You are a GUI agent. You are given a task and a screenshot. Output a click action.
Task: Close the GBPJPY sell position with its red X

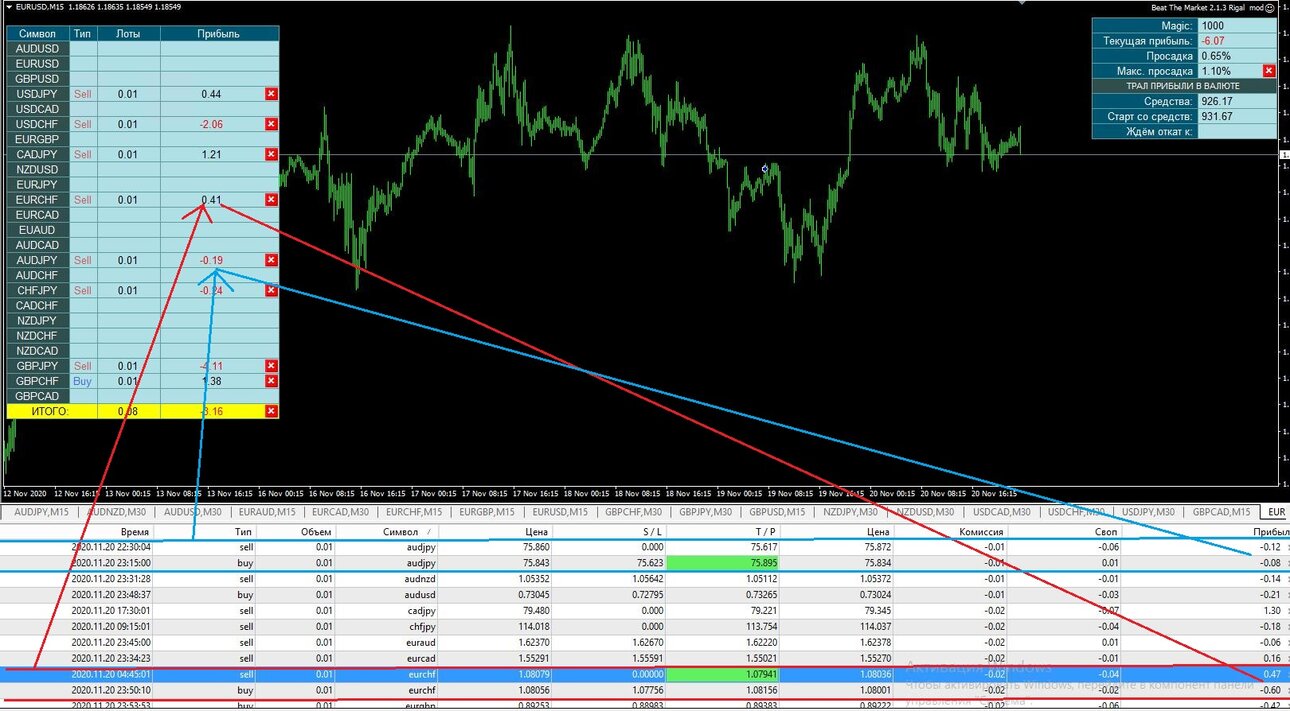[271, 366]
